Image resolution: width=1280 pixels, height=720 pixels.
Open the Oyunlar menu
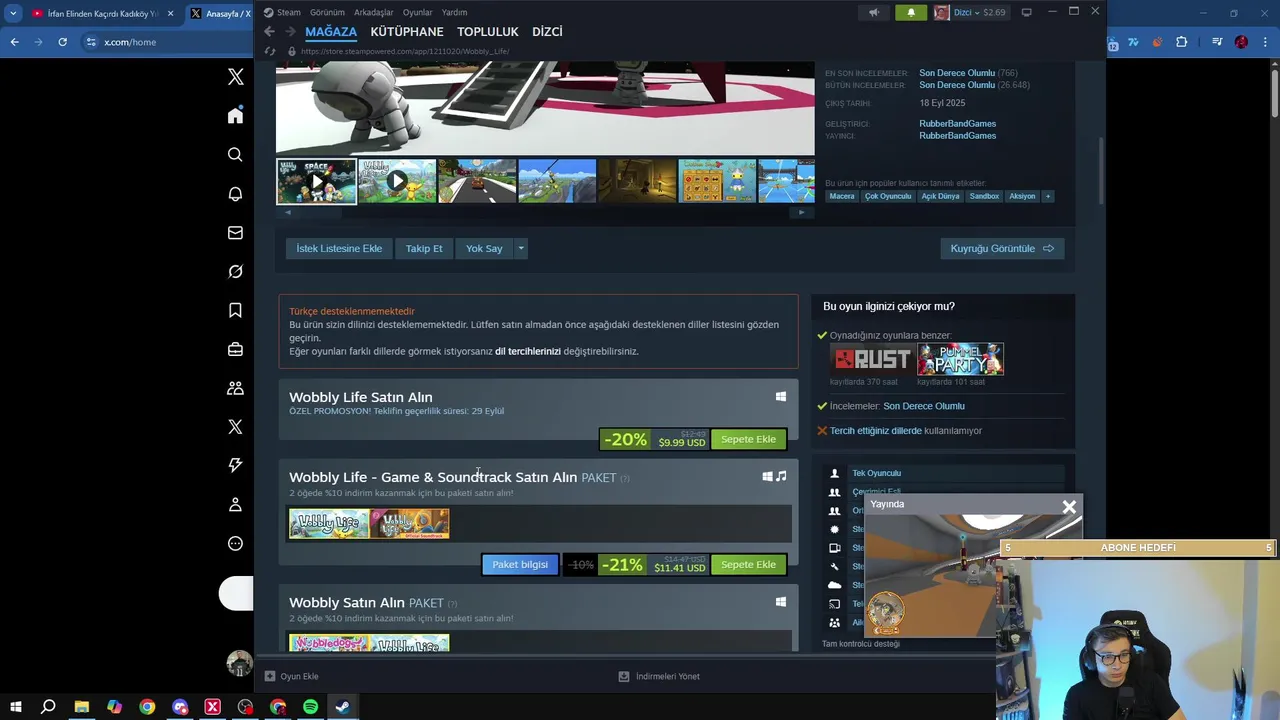click(x=417, y=12)
